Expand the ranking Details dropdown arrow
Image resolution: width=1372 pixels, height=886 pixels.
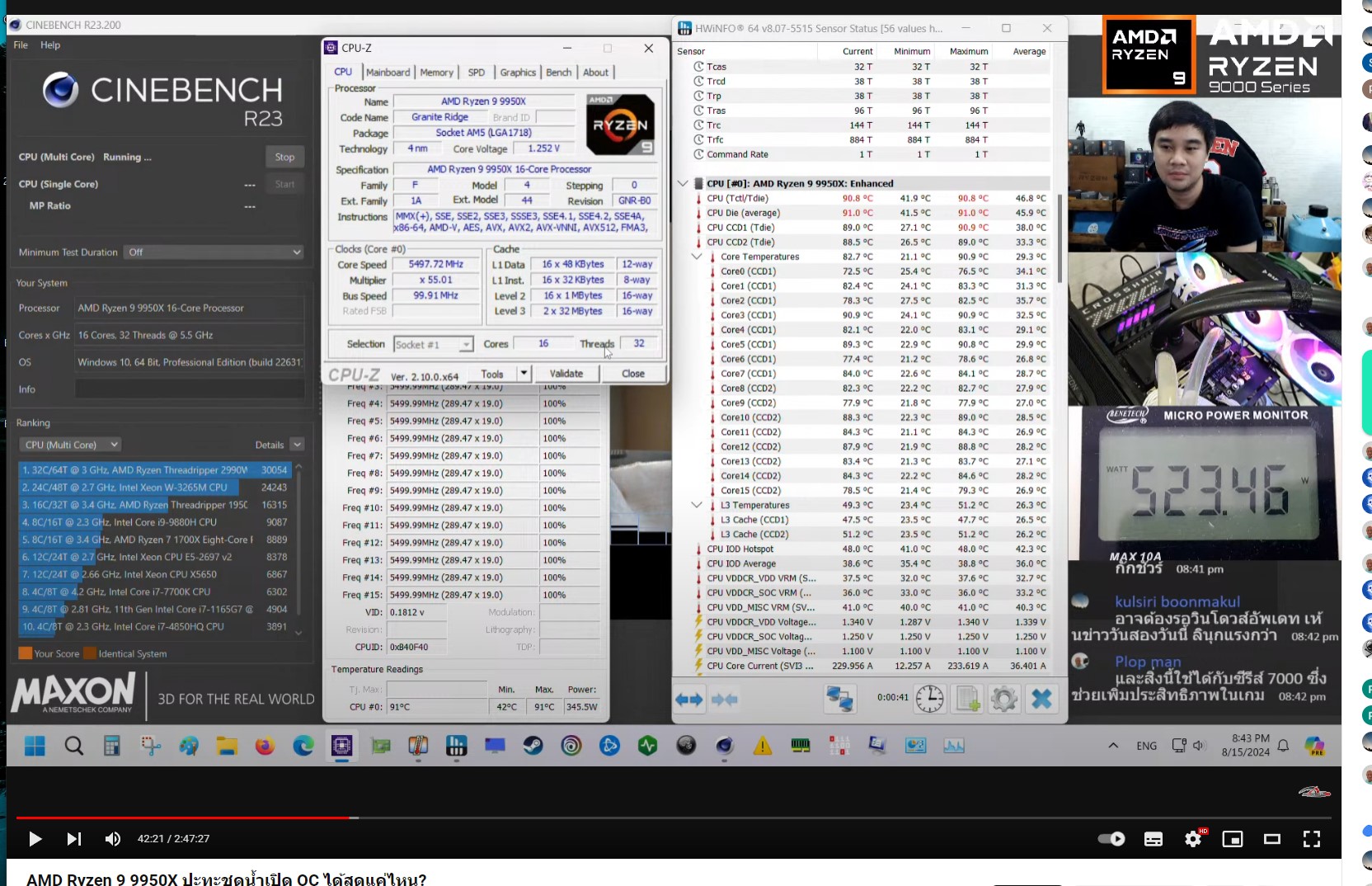pyautogui.click(x=298, y=445)
